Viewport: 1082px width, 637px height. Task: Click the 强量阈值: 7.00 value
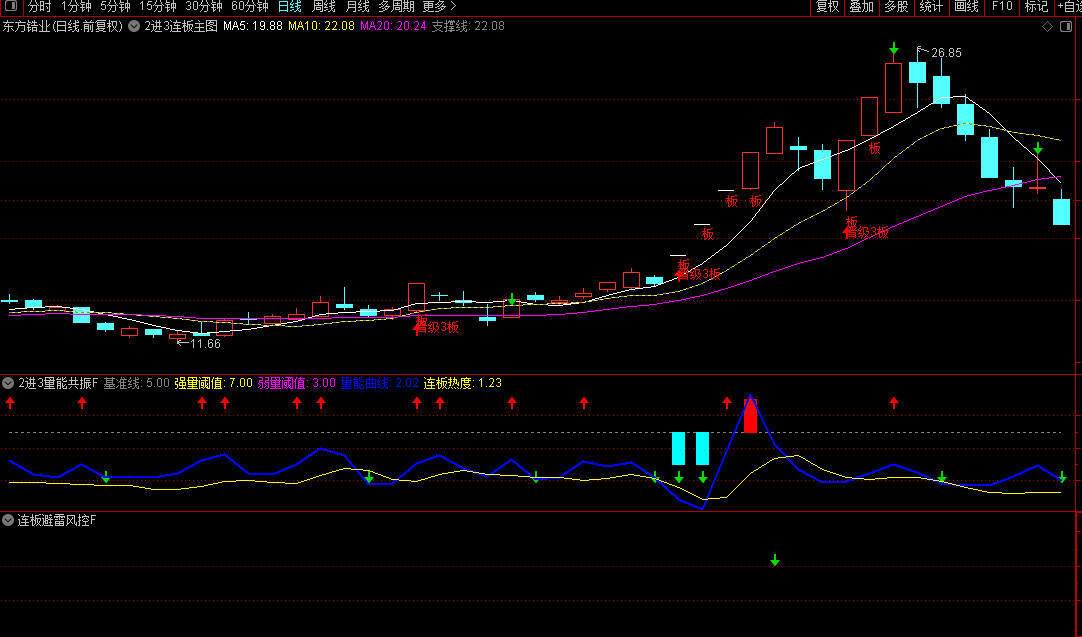coord(213,383)
